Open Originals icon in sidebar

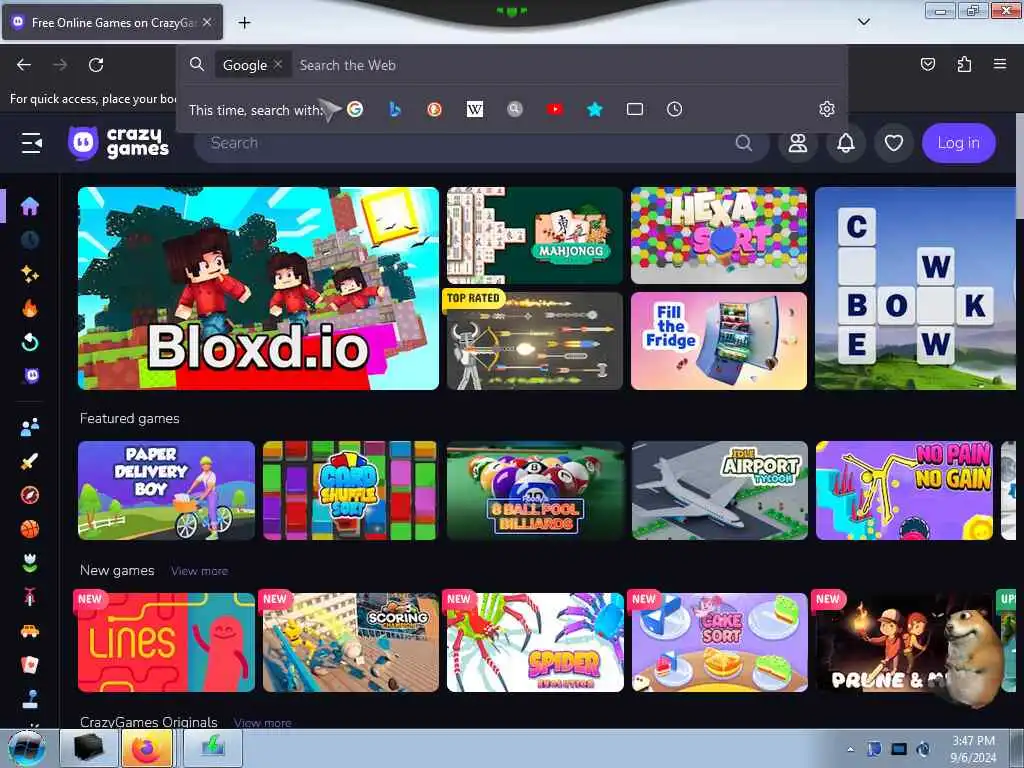[x=31, y=376]
